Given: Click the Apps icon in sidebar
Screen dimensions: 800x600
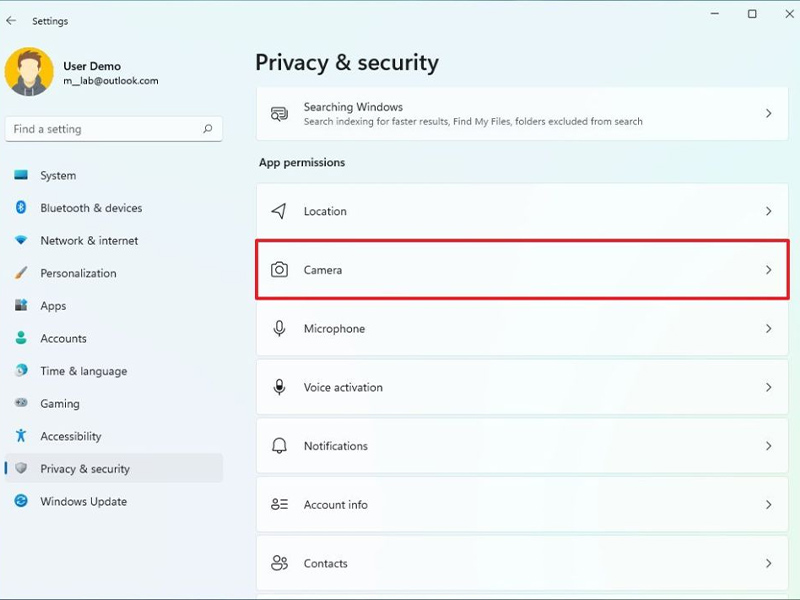Looking at the screenshot, I should click(21, 305).
